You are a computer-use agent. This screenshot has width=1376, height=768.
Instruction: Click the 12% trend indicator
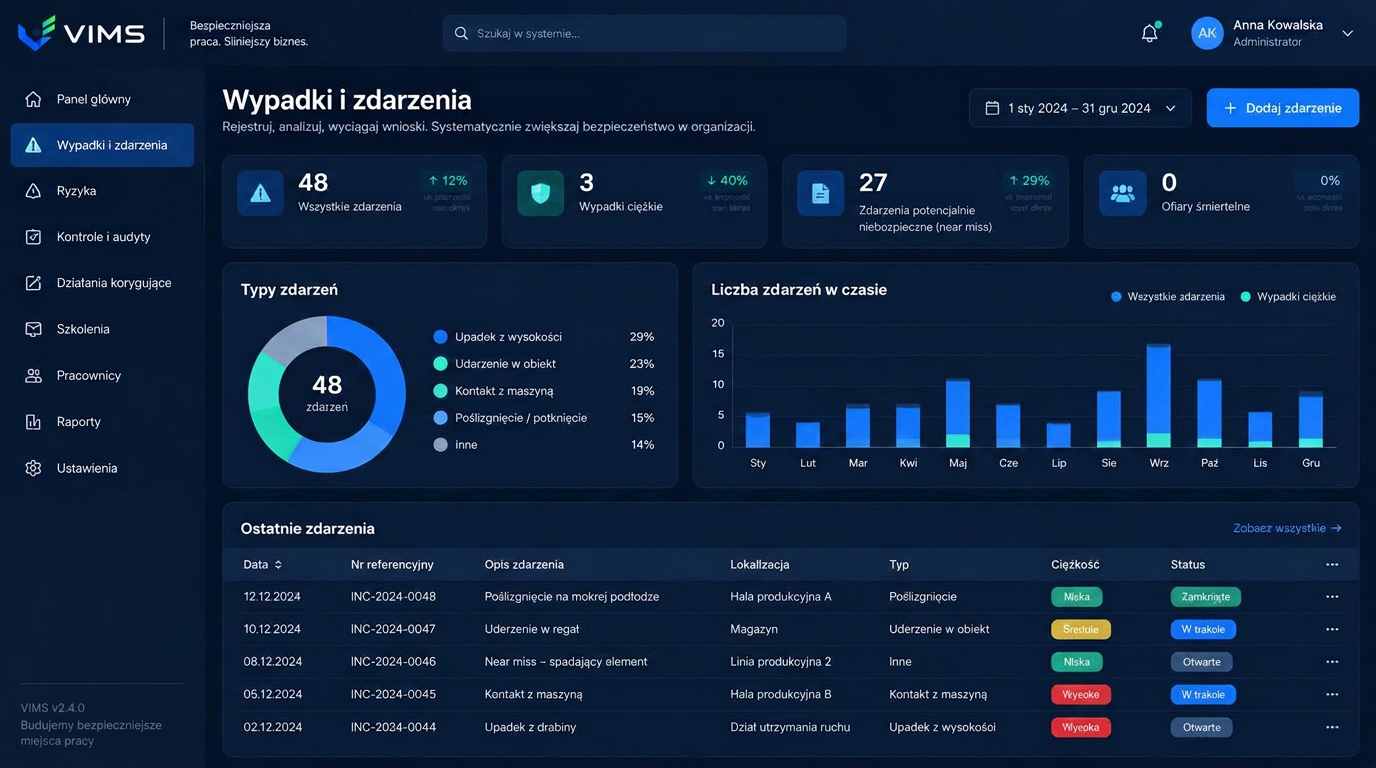[447, 181]
